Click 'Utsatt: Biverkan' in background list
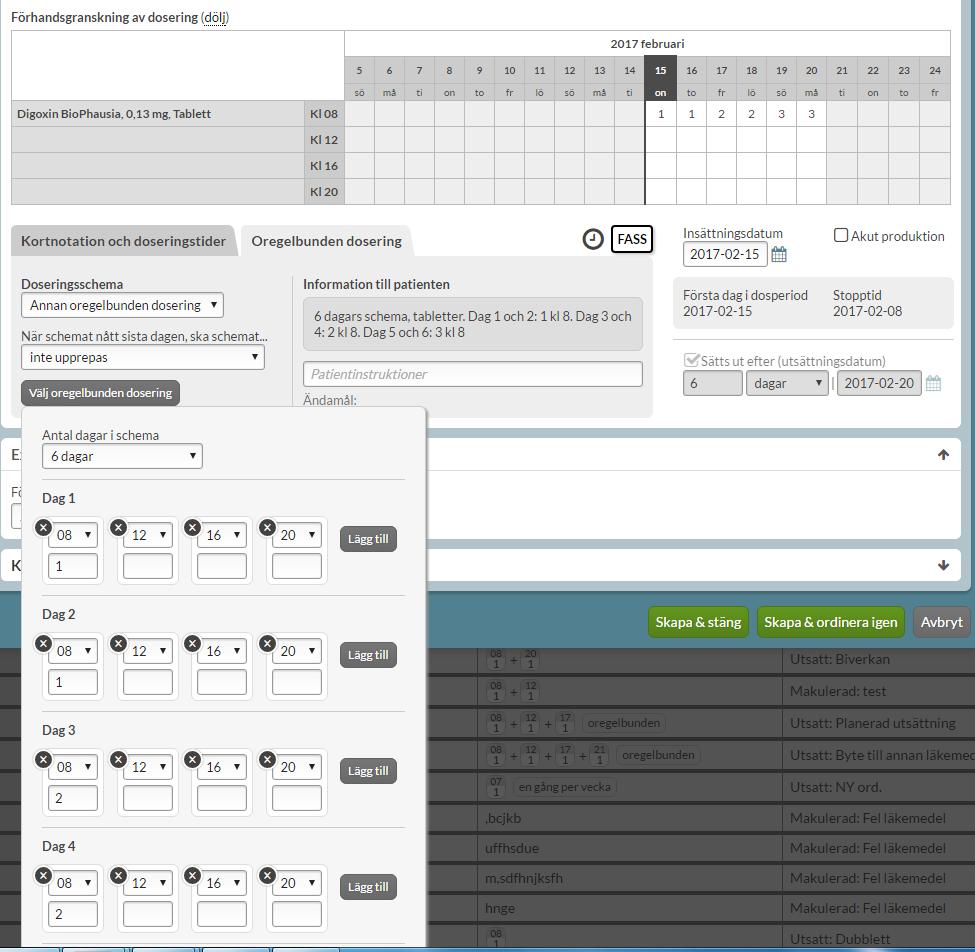The image size is (975, 952). tap(839, 659)
